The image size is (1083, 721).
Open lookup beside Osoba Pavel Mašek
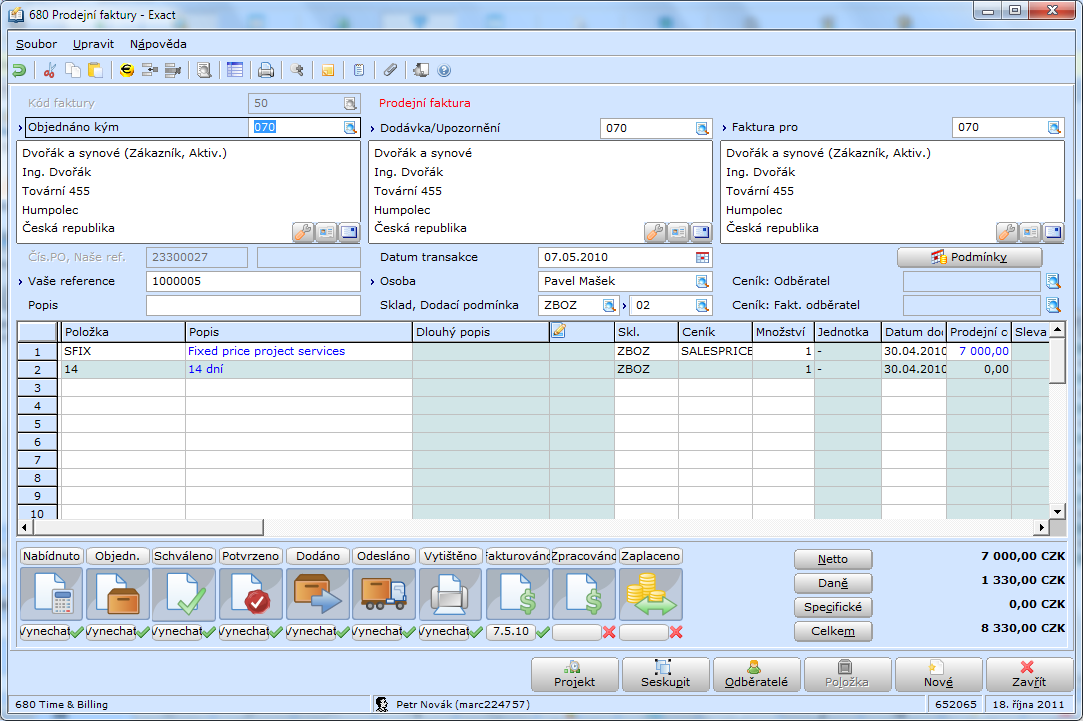pos(702,281)
